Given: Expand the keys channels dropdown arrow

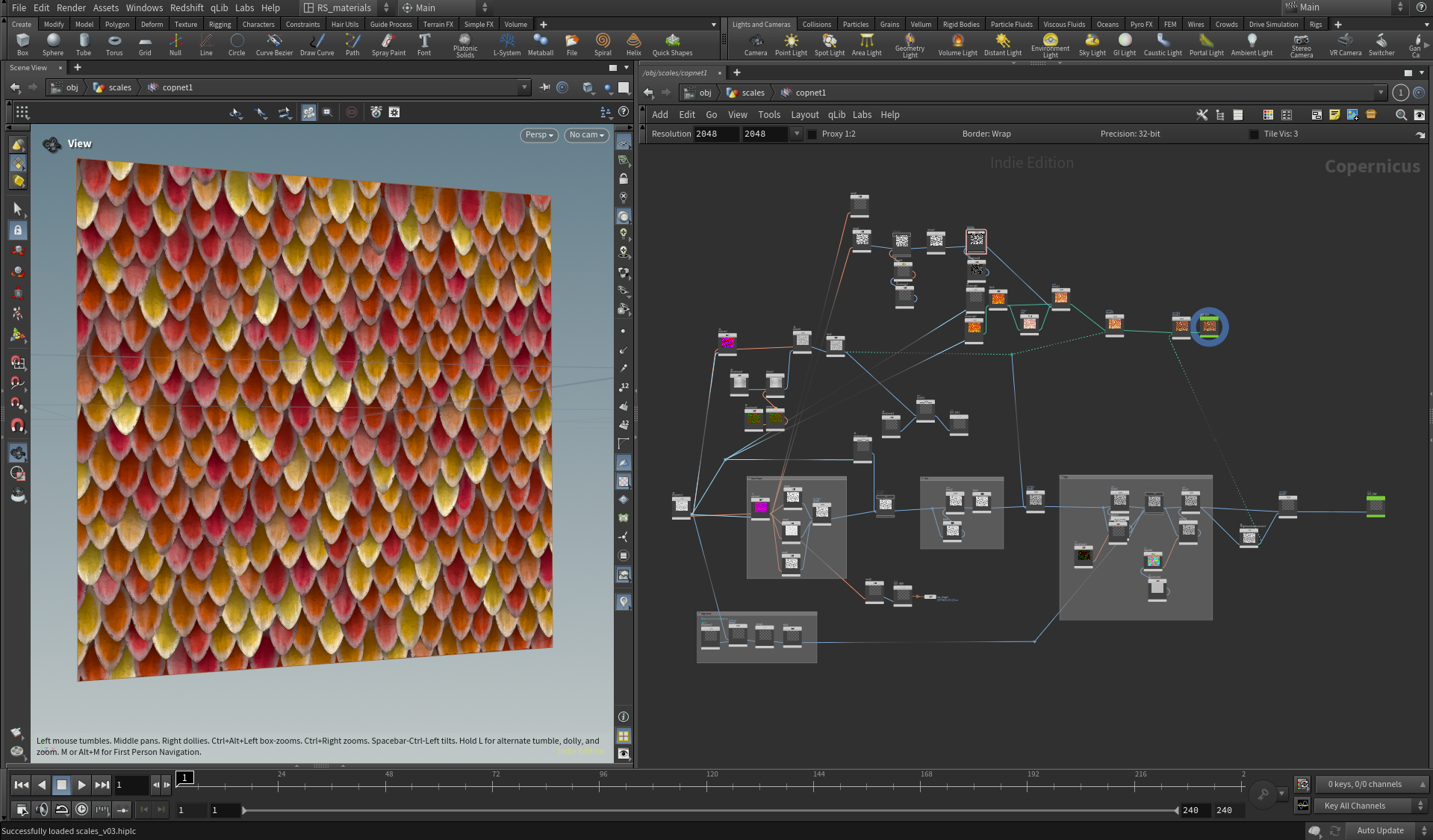Looking at the screenshot, I should [1422, 784].
